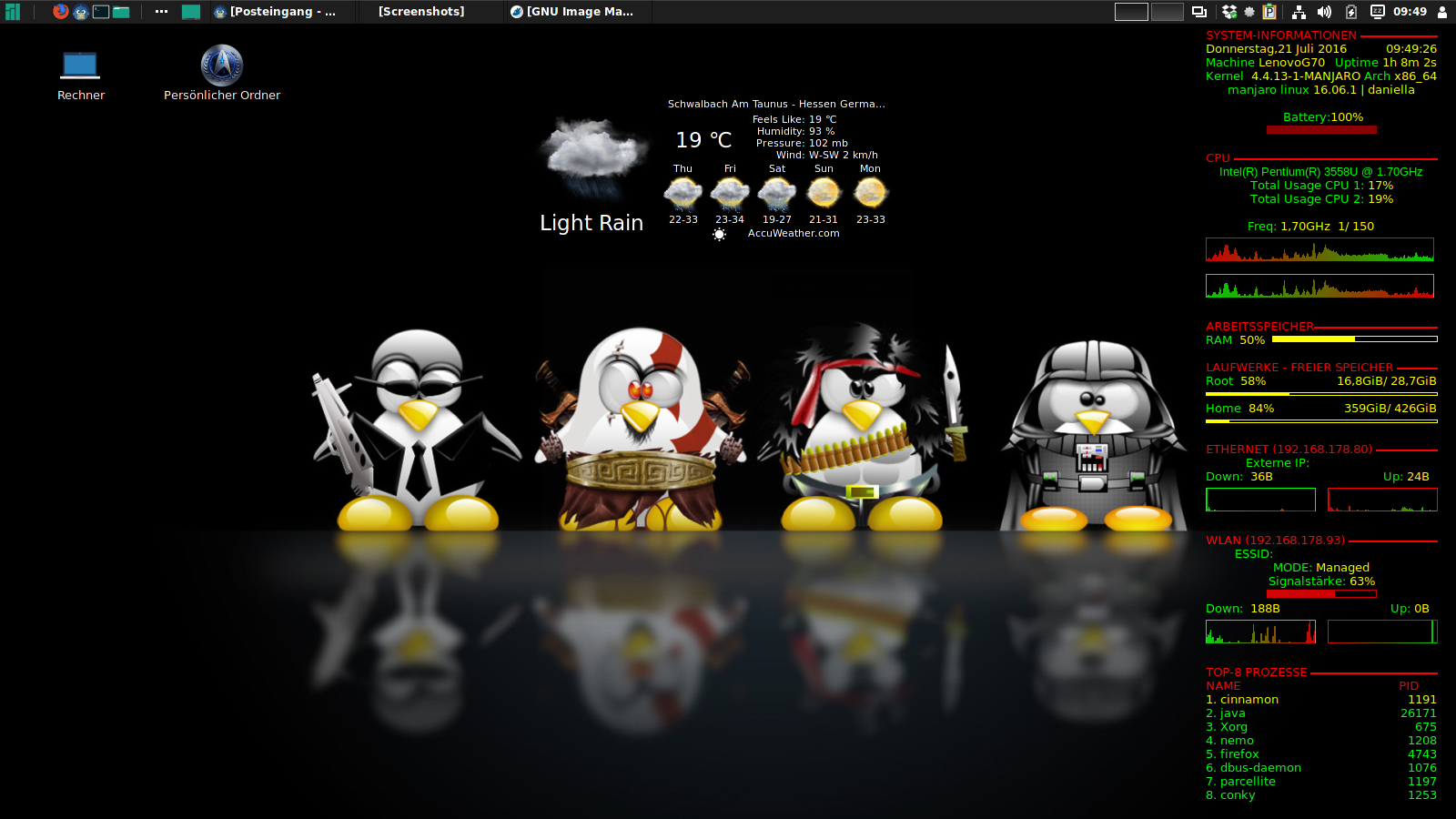Click the 'Donnerstag,21 Juli 2016' date text
Image resolution: width=1456 pixels, height=819 pixels.
1276,49
